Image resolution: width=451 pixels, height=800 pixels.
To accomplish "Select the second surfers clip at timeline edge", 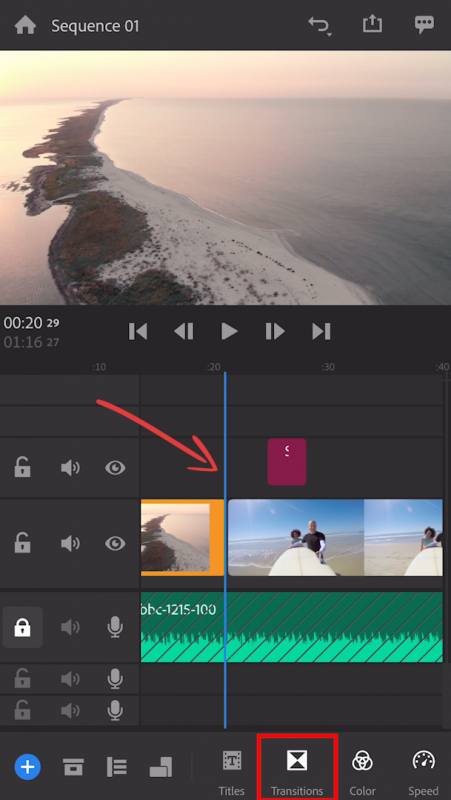I will point(403,538).
